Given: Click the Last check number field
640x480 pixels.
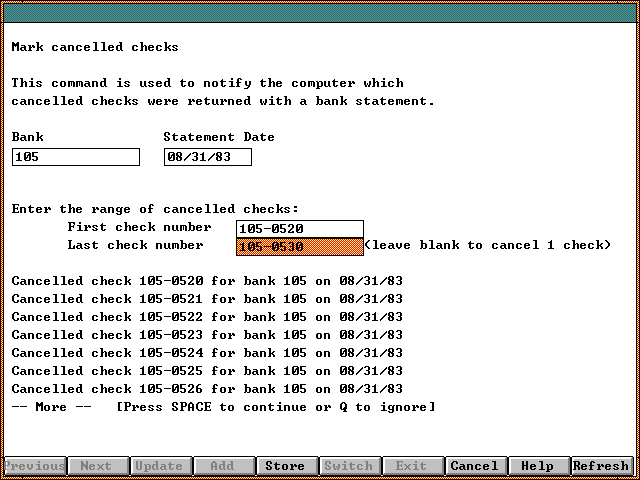Looking at the screenshot, I should point(300,247).
